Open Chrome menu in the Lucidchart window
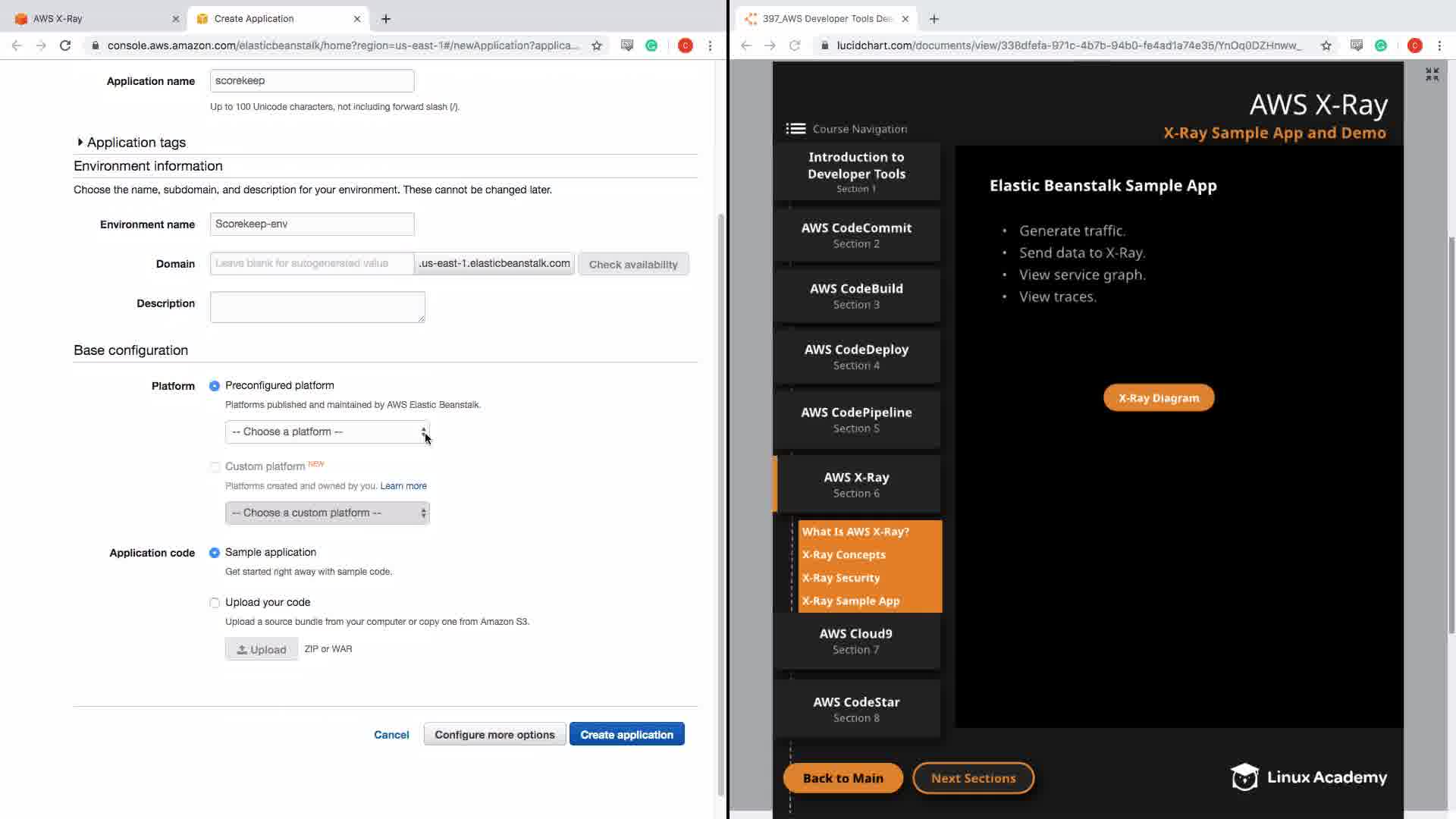Screen dimensions: 1456x819 click(x=1439, y=45)
